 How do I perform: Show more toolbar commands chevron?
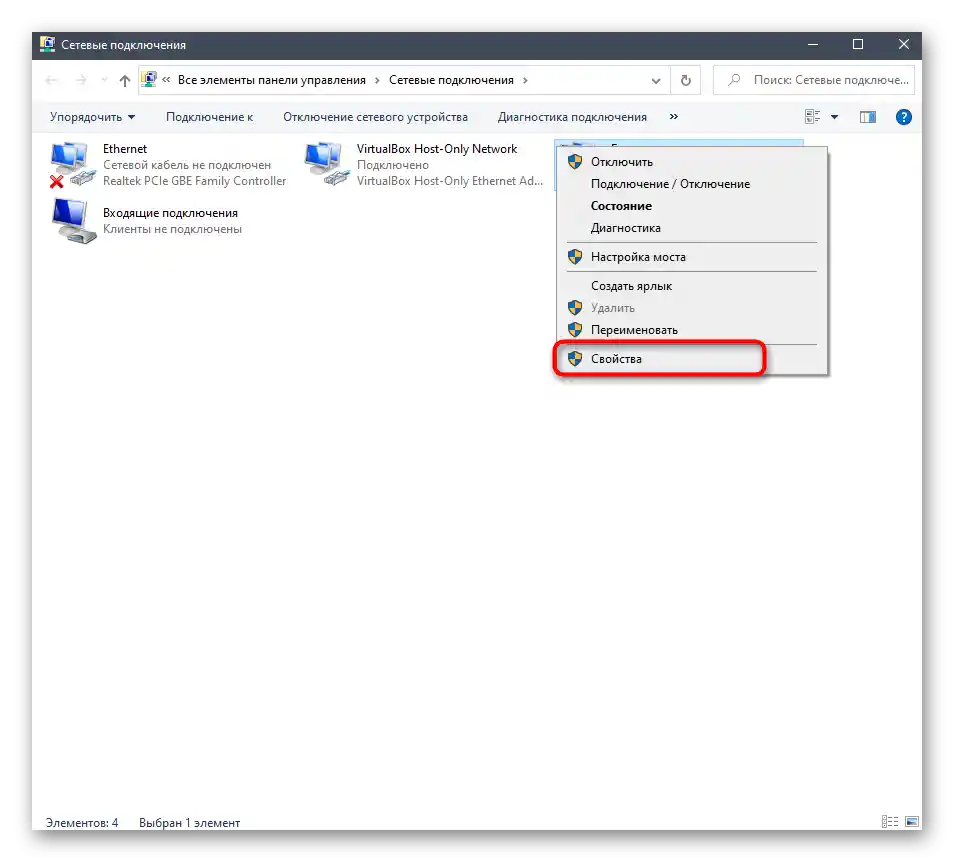pos(674,116)
